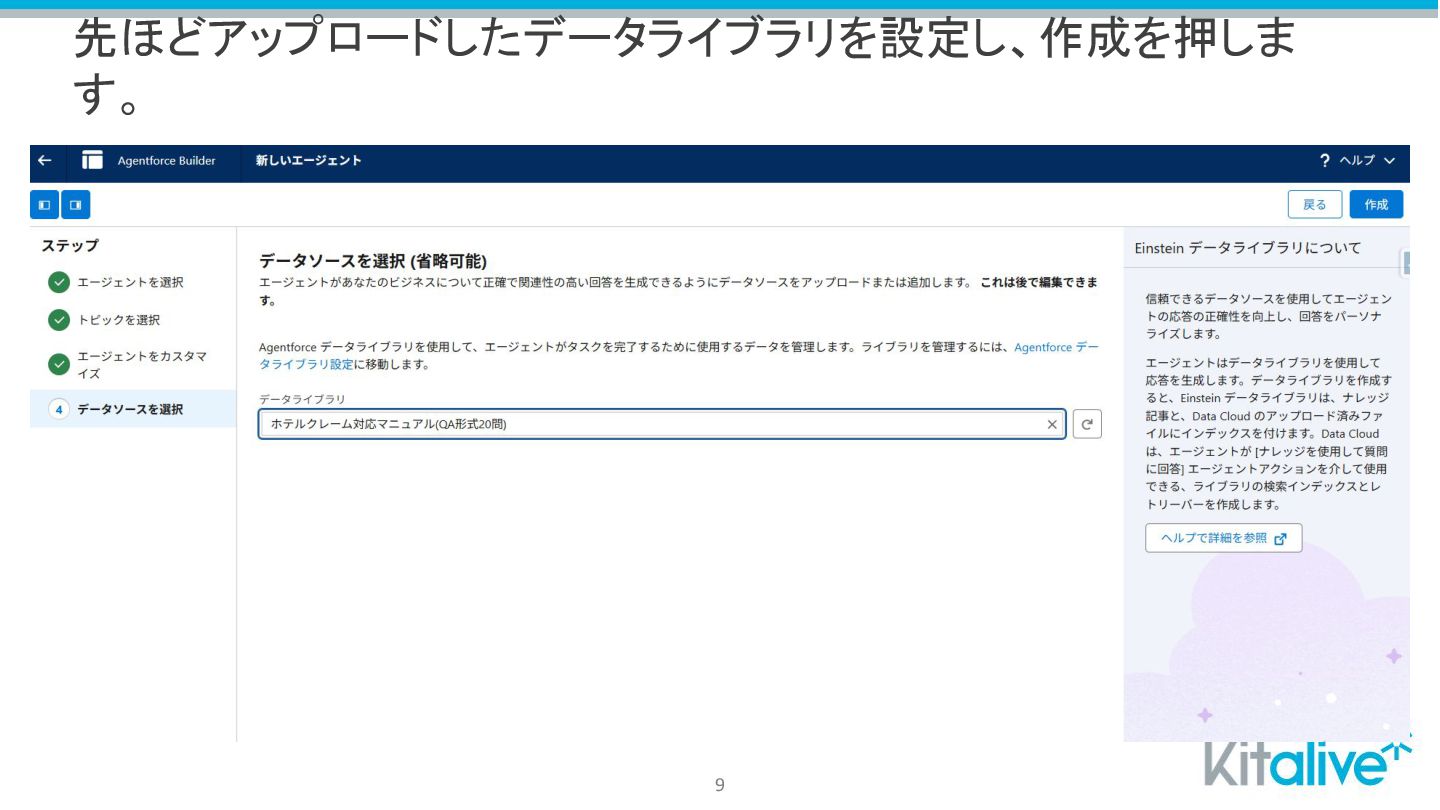The image size is (1440, 810).
Task: Click the Einstein データライブラリについて heading
Action: click(1248, 248)
